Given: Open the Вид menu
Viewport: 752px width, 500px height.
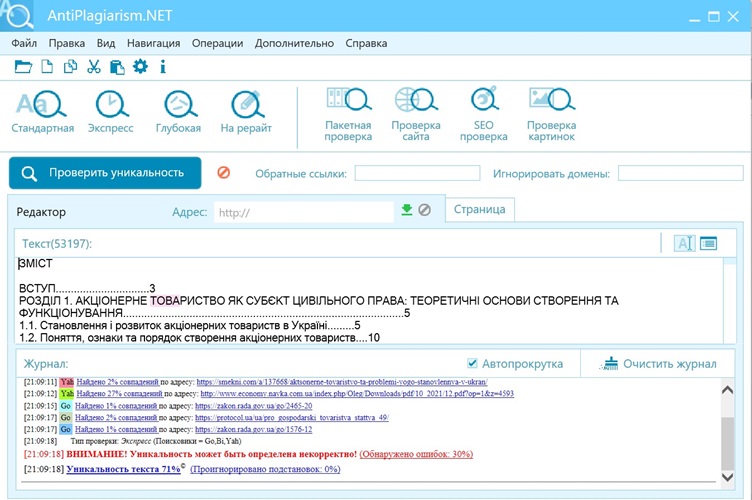Looking at the screenshot, I should 106,43.
